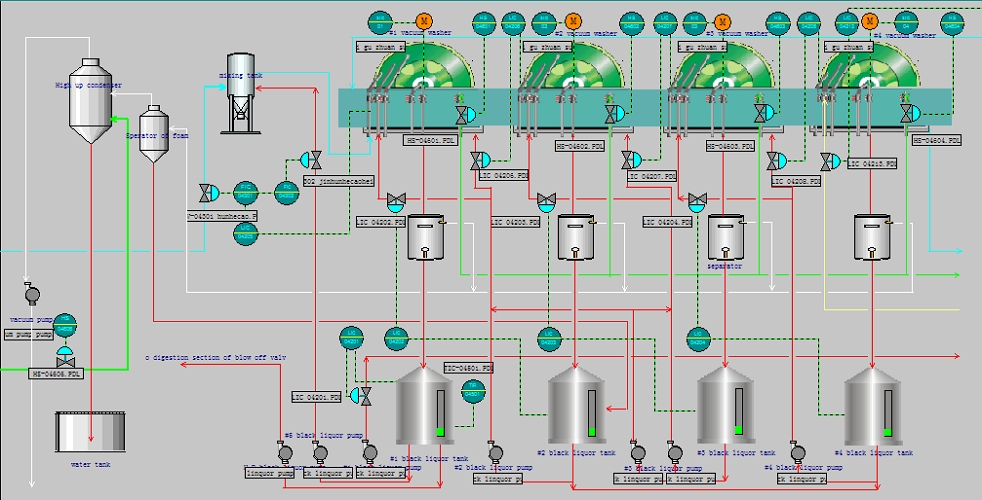Screen dimensions: 982x500
Task: Click the #1 vacuum washer motor icon
Action: click(422, 20)
